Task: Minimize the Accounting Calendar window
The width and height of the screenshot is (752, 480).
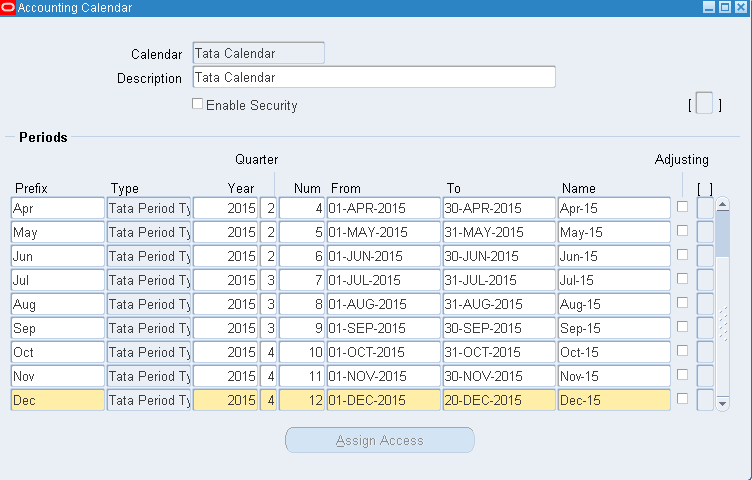Action: coord(708,8)
